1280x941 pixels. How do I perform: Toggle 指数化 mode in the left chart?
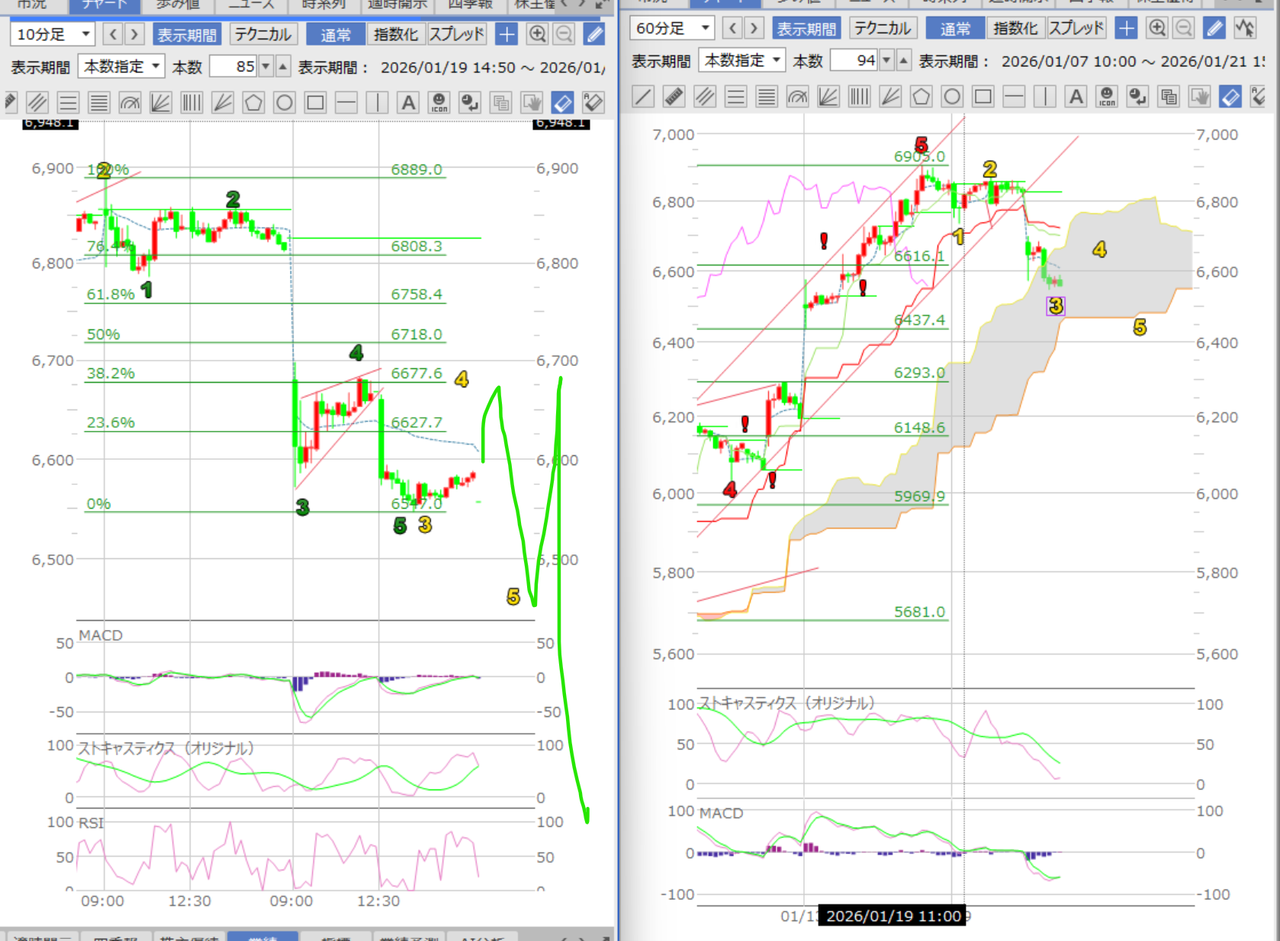tap(395, 35)
